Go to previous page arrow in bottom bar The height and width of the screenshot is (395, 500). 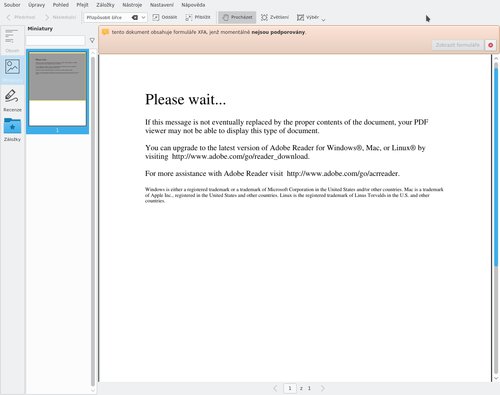tap(275, 388)
